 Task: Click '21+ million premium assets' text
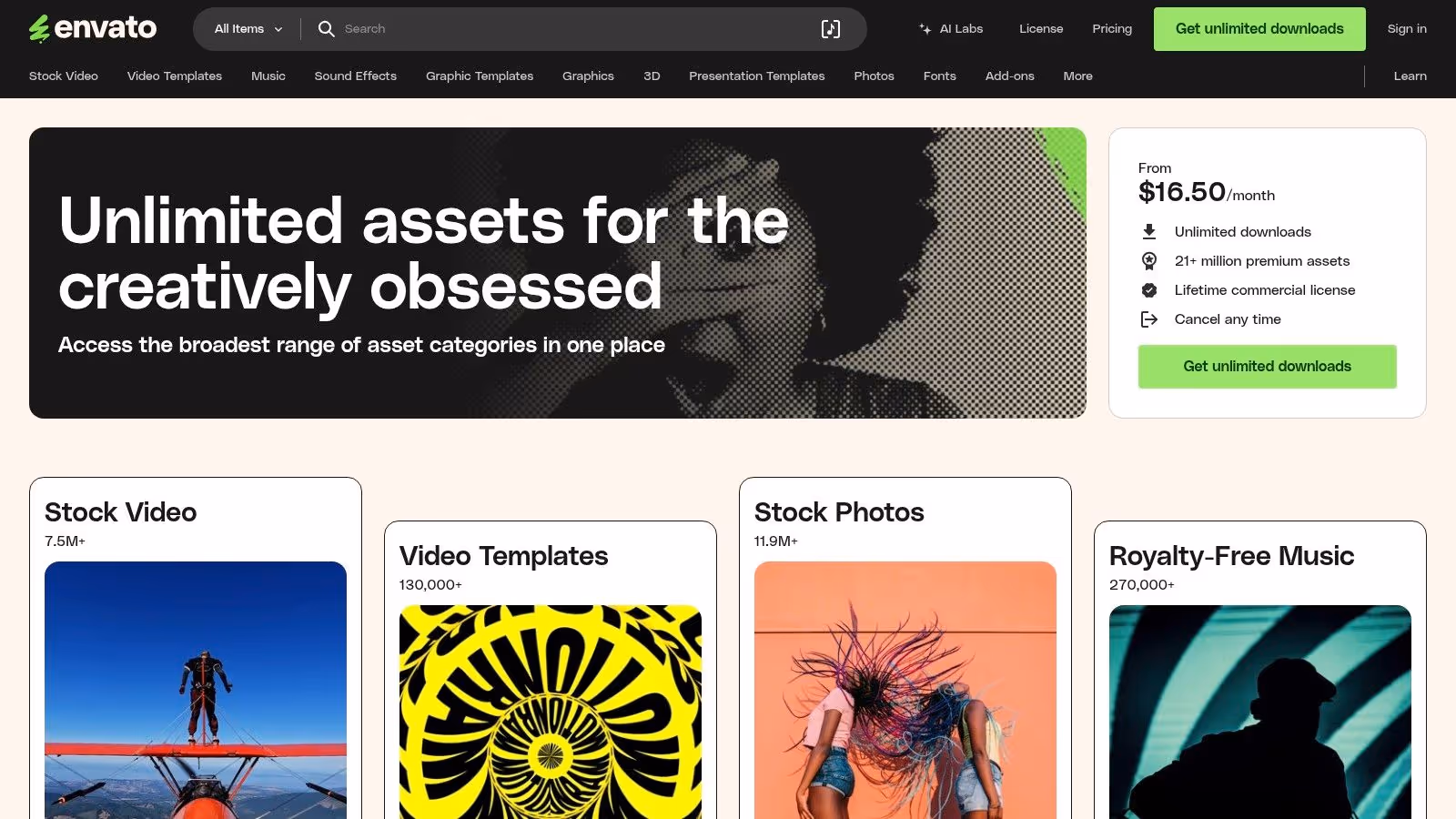[x=1262, y=261]
